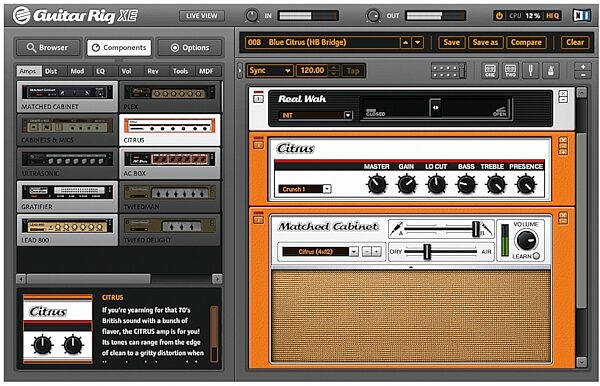This screenshot has width=600, height=386.
Task: Select the GRATIFIER amp component
Action: (67, 197)
